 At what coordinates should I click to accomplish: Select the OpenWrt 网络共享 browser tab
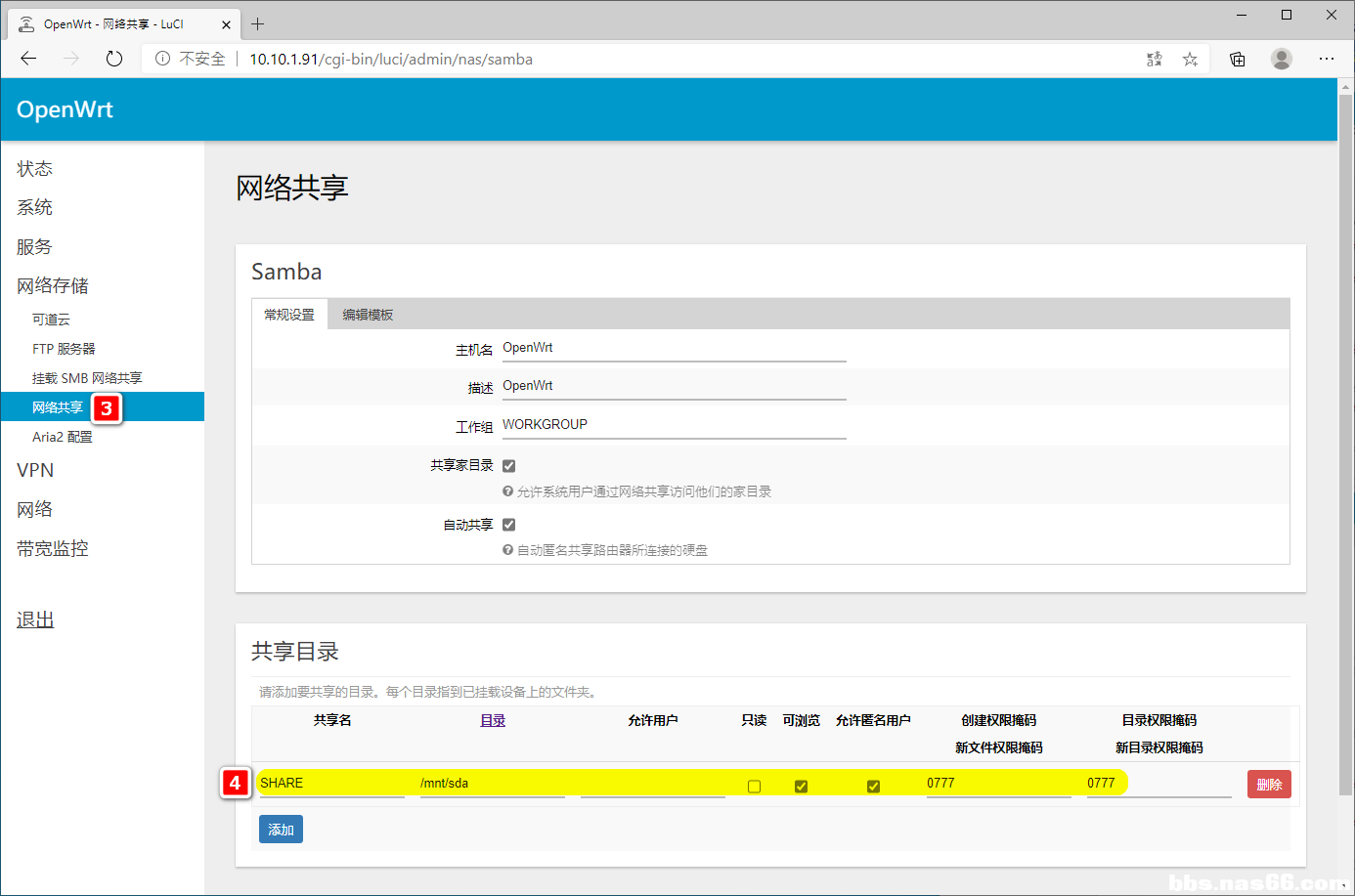click(x=123, y=23)
